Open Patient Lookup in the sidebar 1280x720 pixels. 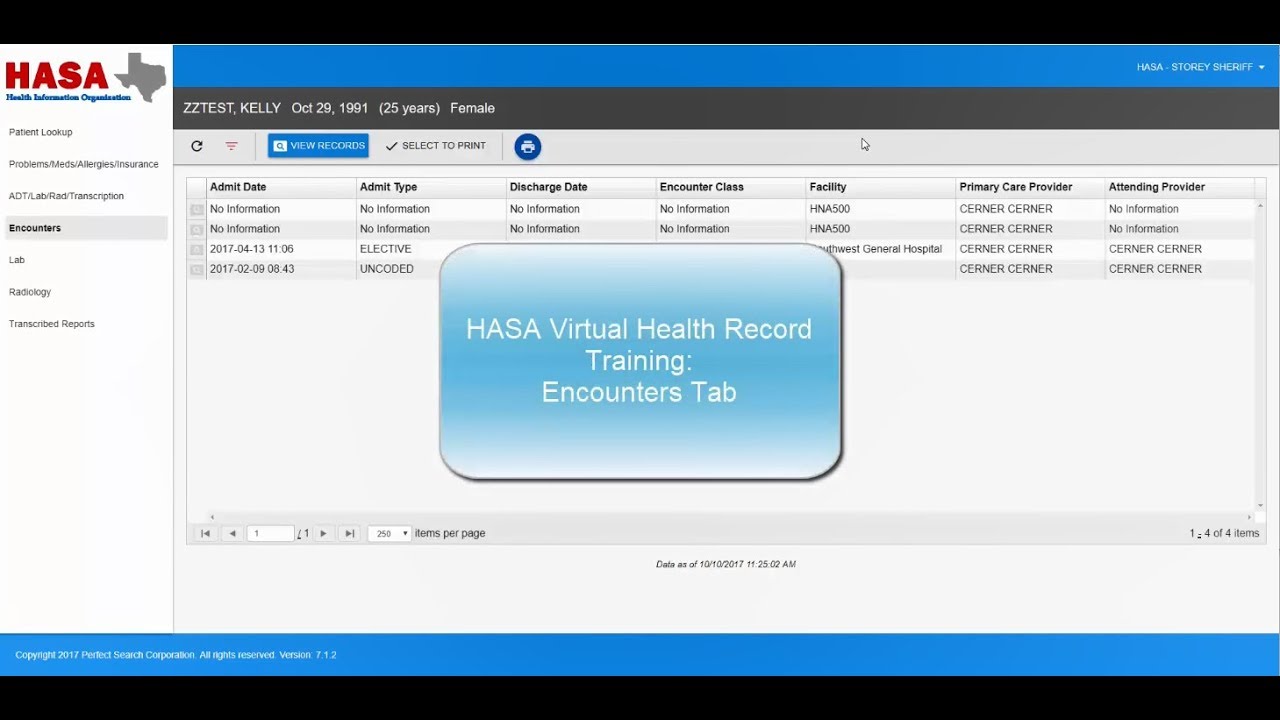pyautogui.click(x=41, y=132)
